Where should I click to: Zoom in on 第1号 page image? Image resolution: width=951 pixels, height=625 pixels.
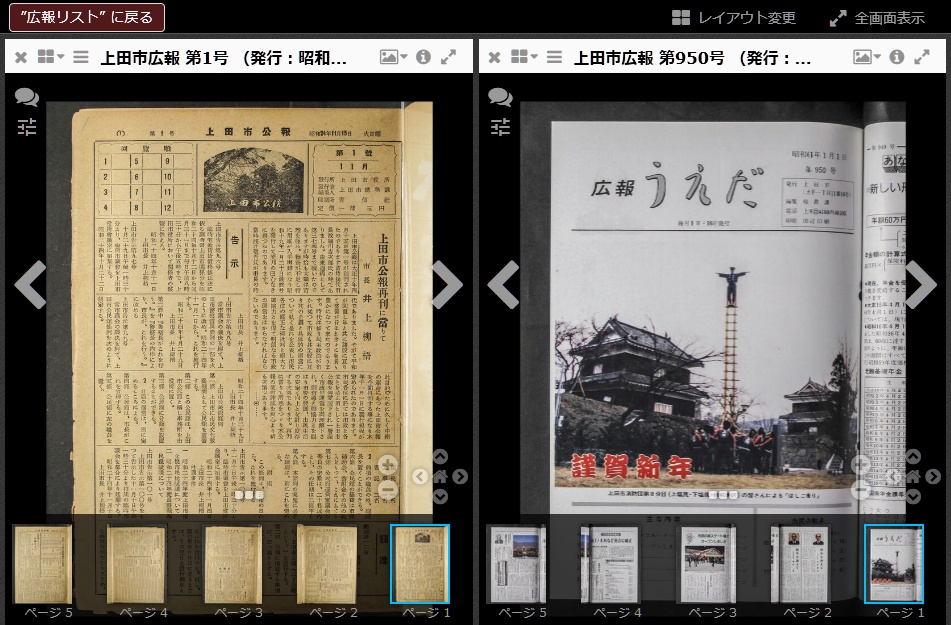(388, 466)
